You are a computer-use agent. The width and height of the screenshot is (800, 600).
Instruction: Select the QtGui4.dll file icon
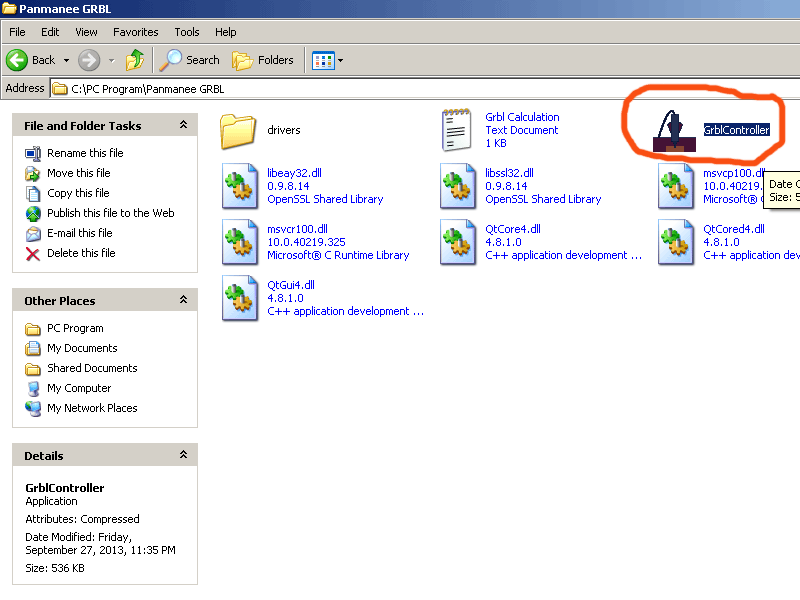coord(240,298)
